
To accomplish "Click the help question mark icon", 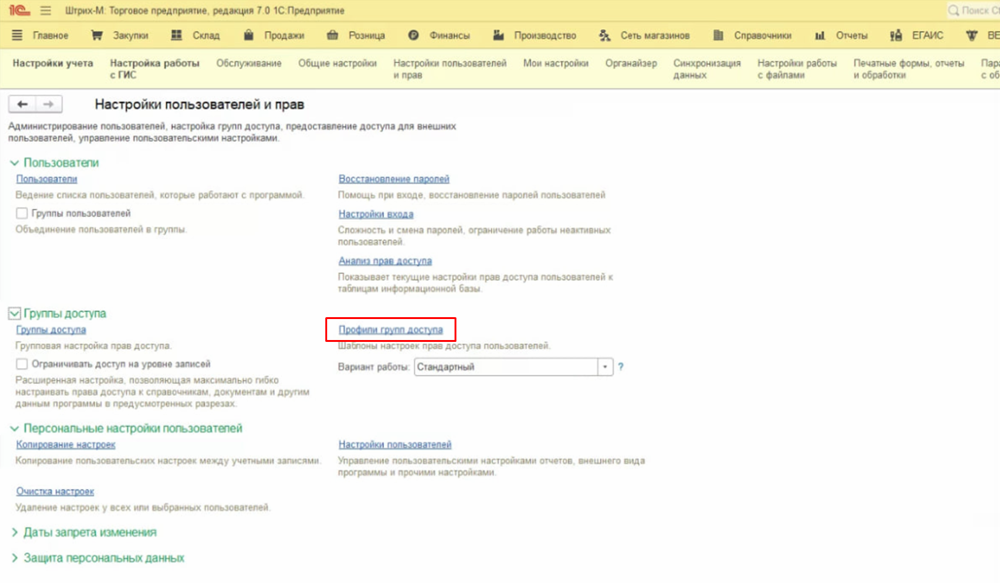I will coord(621,367).
